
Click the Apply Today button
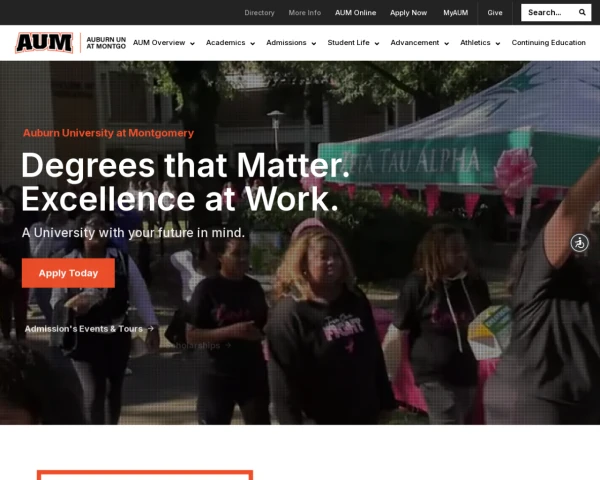pyautogui.click(x=68, y=273)
